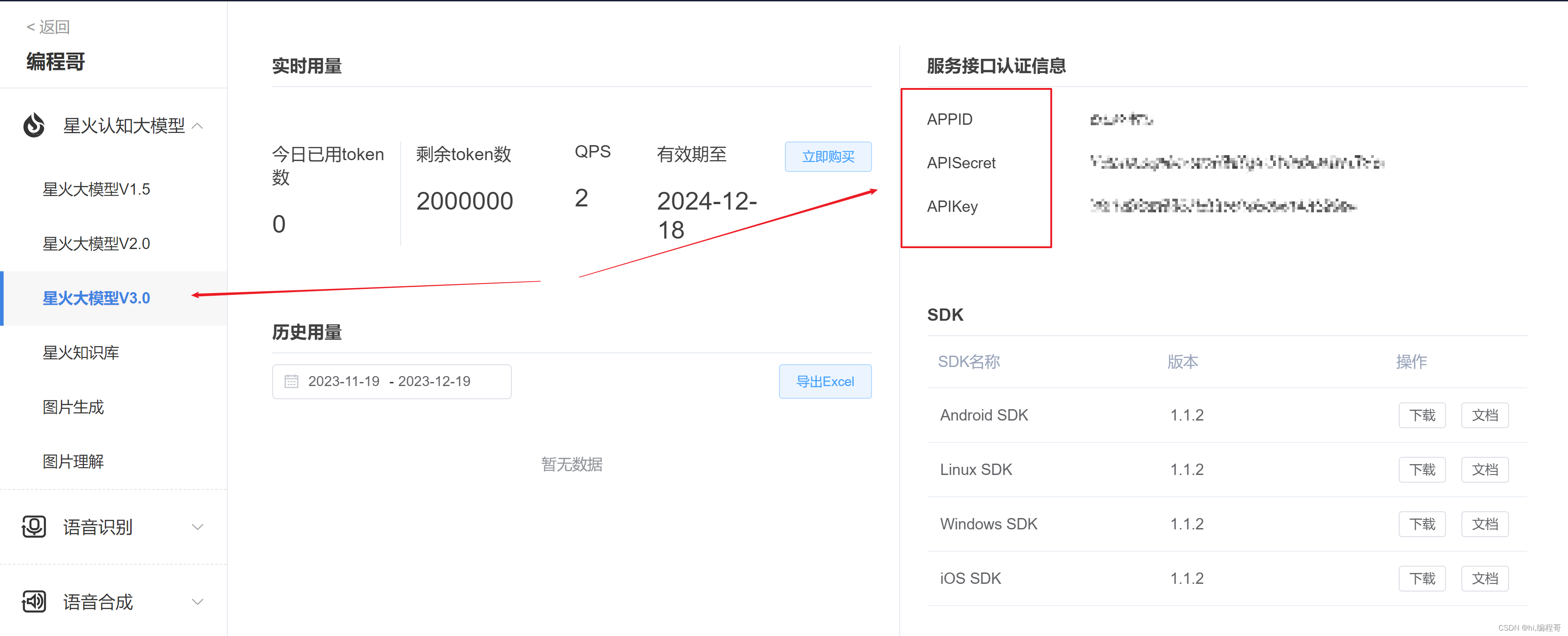Click the APPID label
This screenshot has width=1568, height=636.
click(950, 119)
